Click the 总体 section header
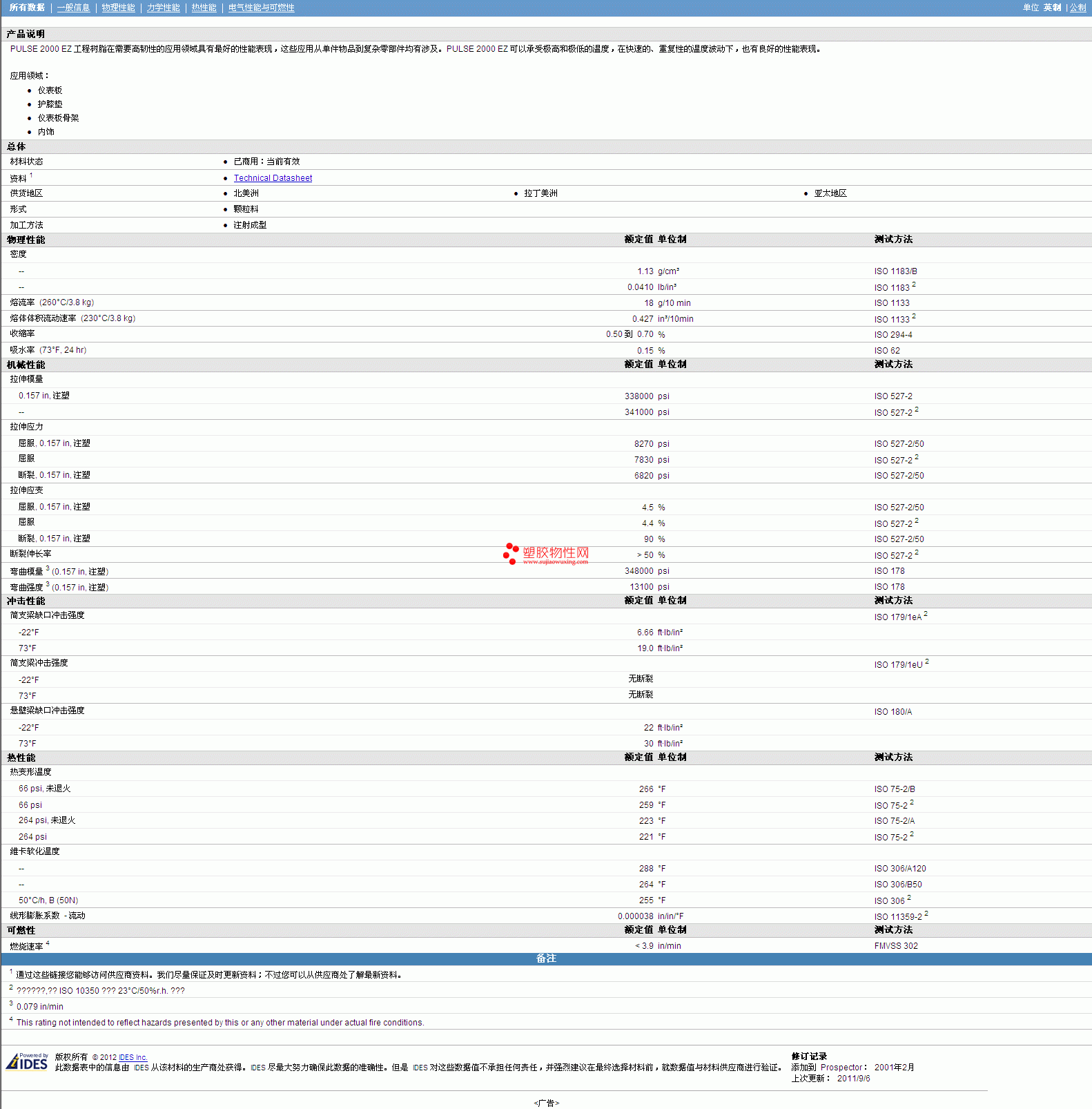This screenshot has width=1092, height=1109. [16, 146]
